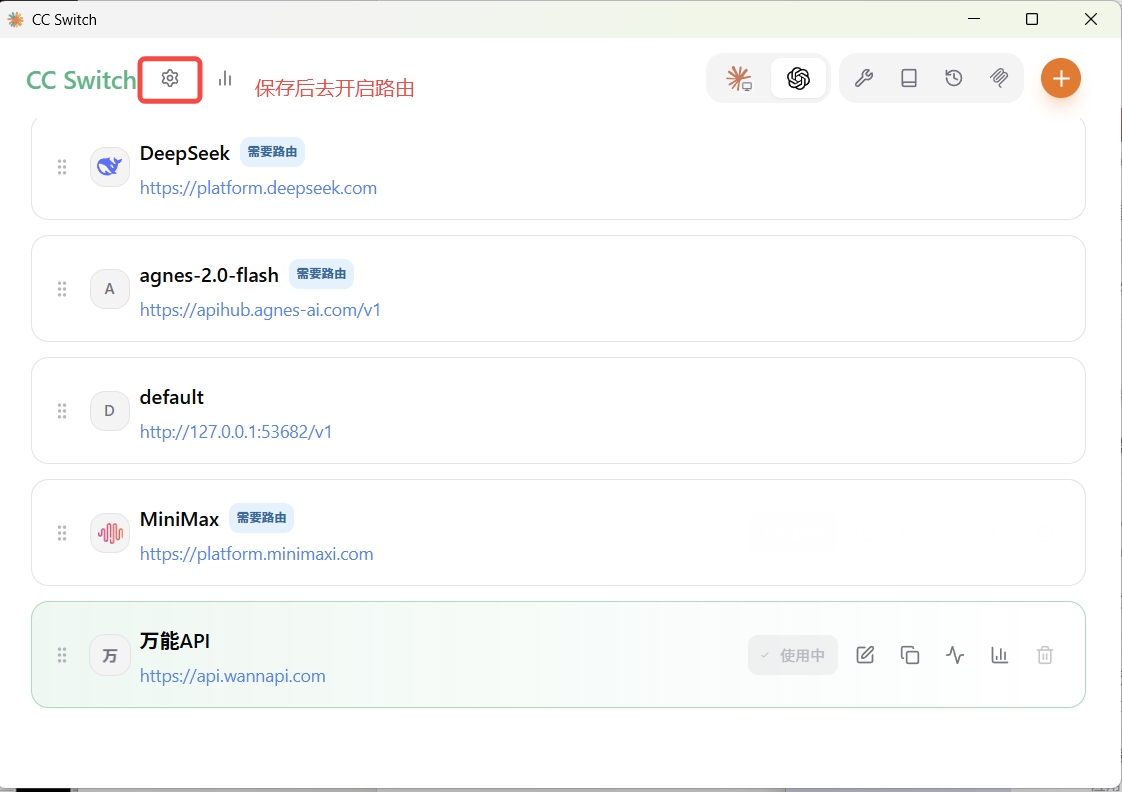Maximize the CC Switch window
Image resolution: width=1122 pixels, height=792 pixels.
click(1032, 19)
